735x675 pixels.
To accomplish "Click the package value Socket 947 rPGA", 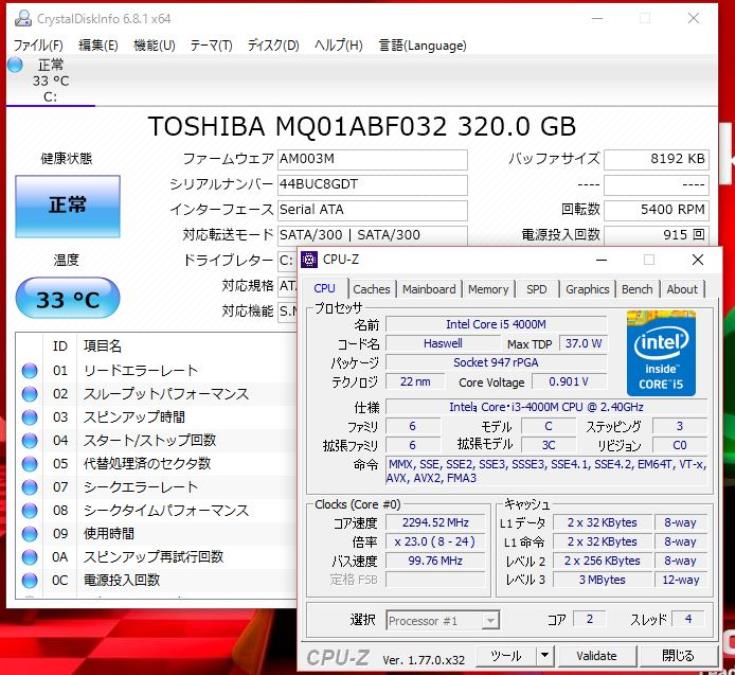I will click(496, 362).
